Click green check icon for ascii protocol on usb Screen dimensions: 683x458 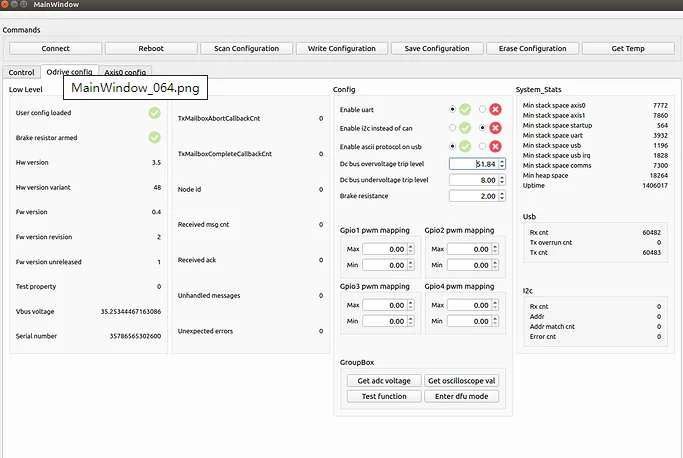pos(465,146)
